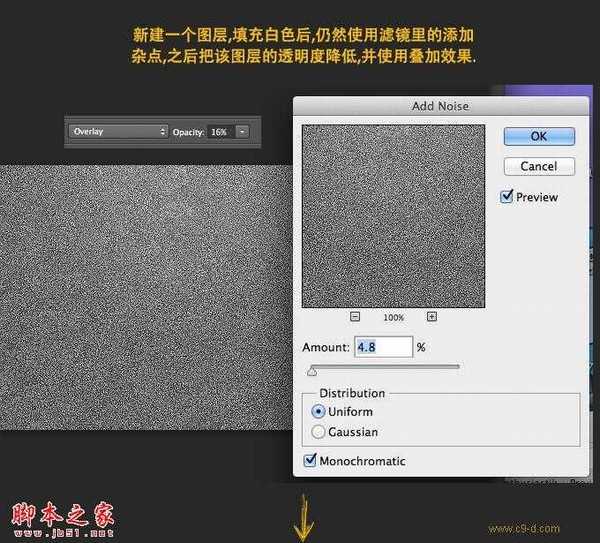Click the 脚本之家 logo watermark

tap(63, 514)
